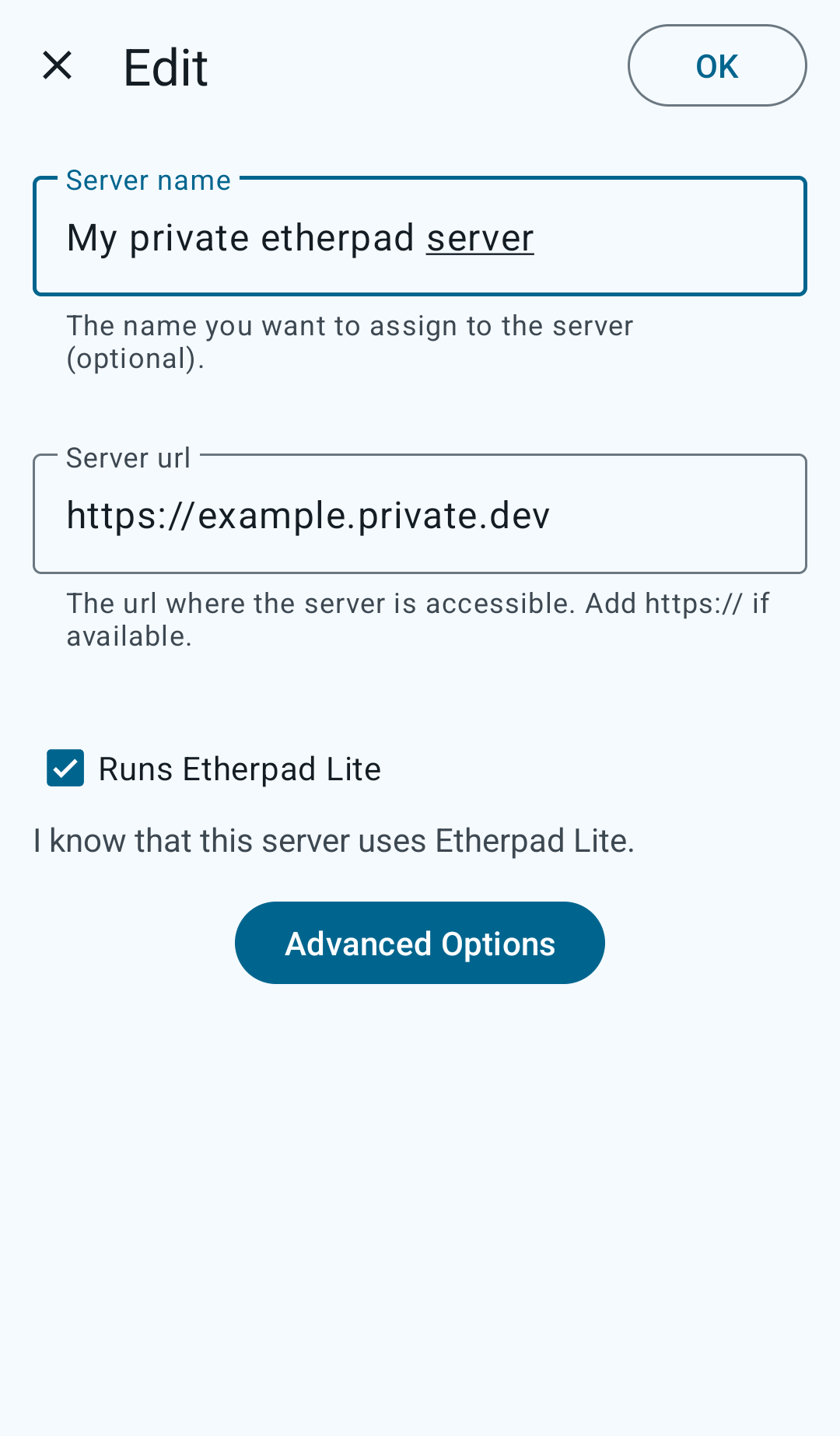Click "https://" at start of Server url
The height and width of the screenshot is (1436, 840).
tap(128, 516)
